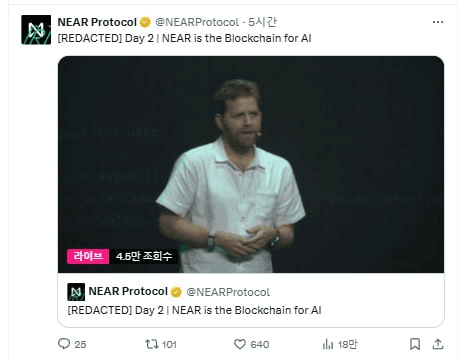Click the 101 reposts count
The height and width of the screenshot is (360, 469).
pyautogui.click(x=169, y=344)
